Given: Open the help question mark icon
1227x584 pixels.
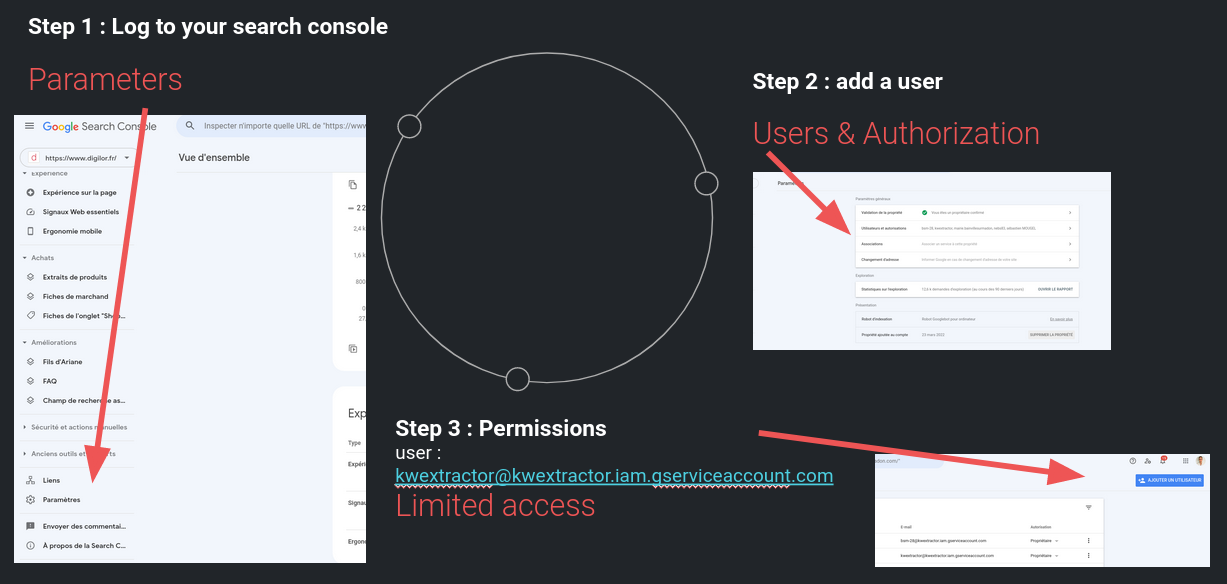Looking at the screenshot, I should click(1133, 461).
